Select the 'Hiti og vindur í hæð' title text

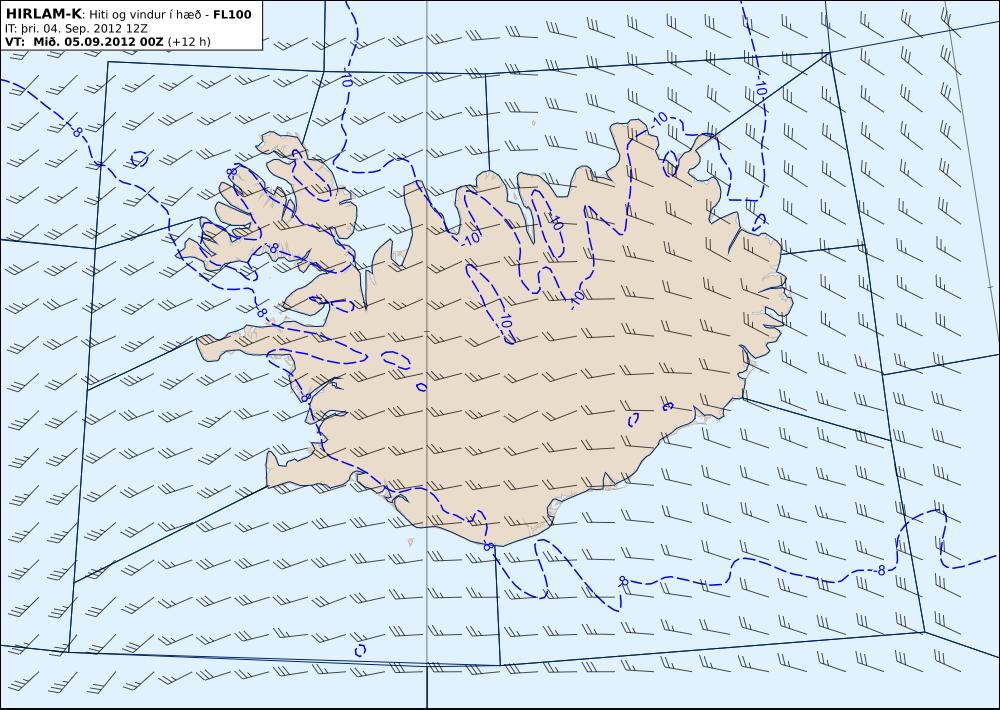click(x=143, y=15)
